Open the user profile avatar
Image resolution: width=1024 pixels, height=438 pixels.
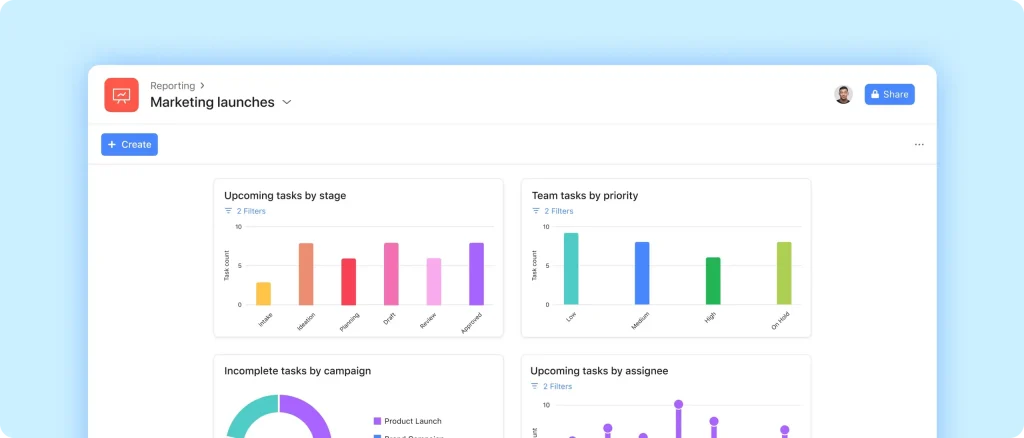(843, 94)
